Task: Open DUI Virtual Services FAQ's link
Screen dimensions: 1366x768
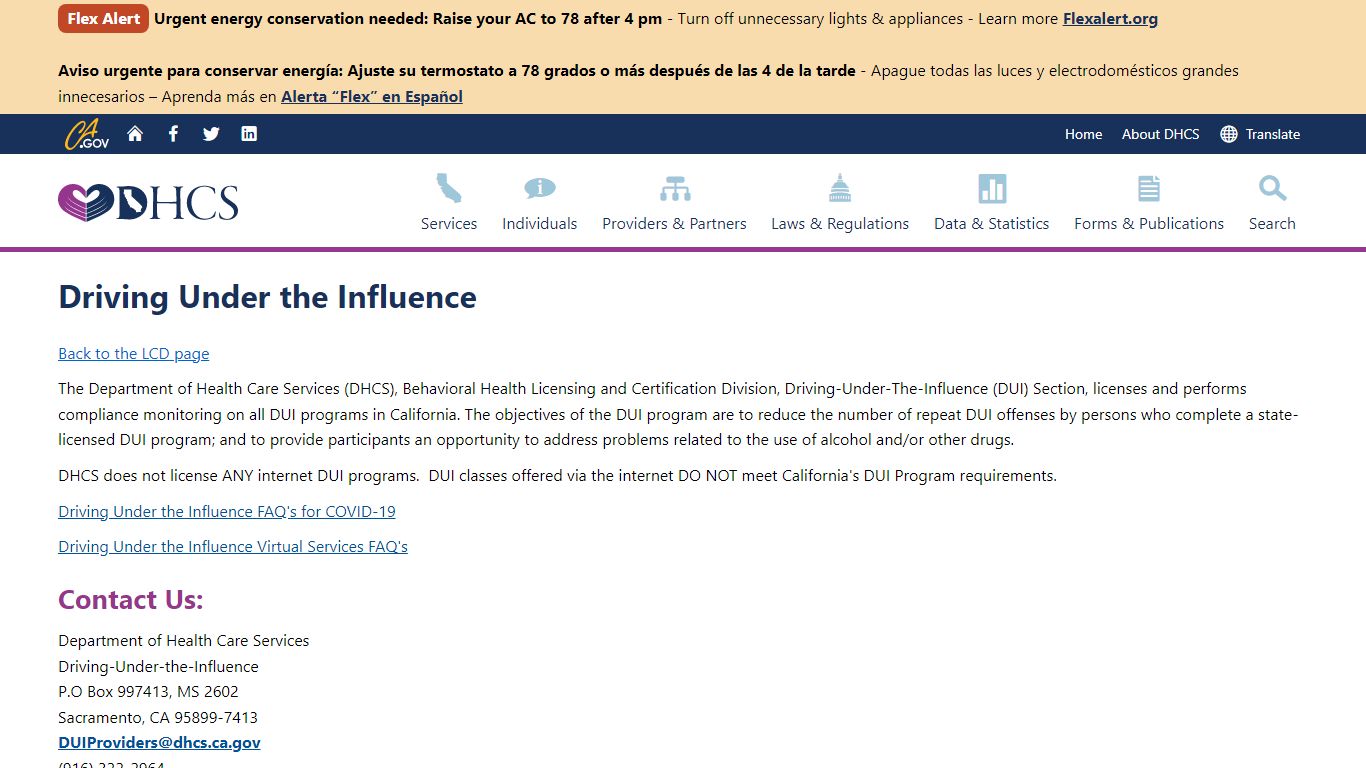Action: 233,547
